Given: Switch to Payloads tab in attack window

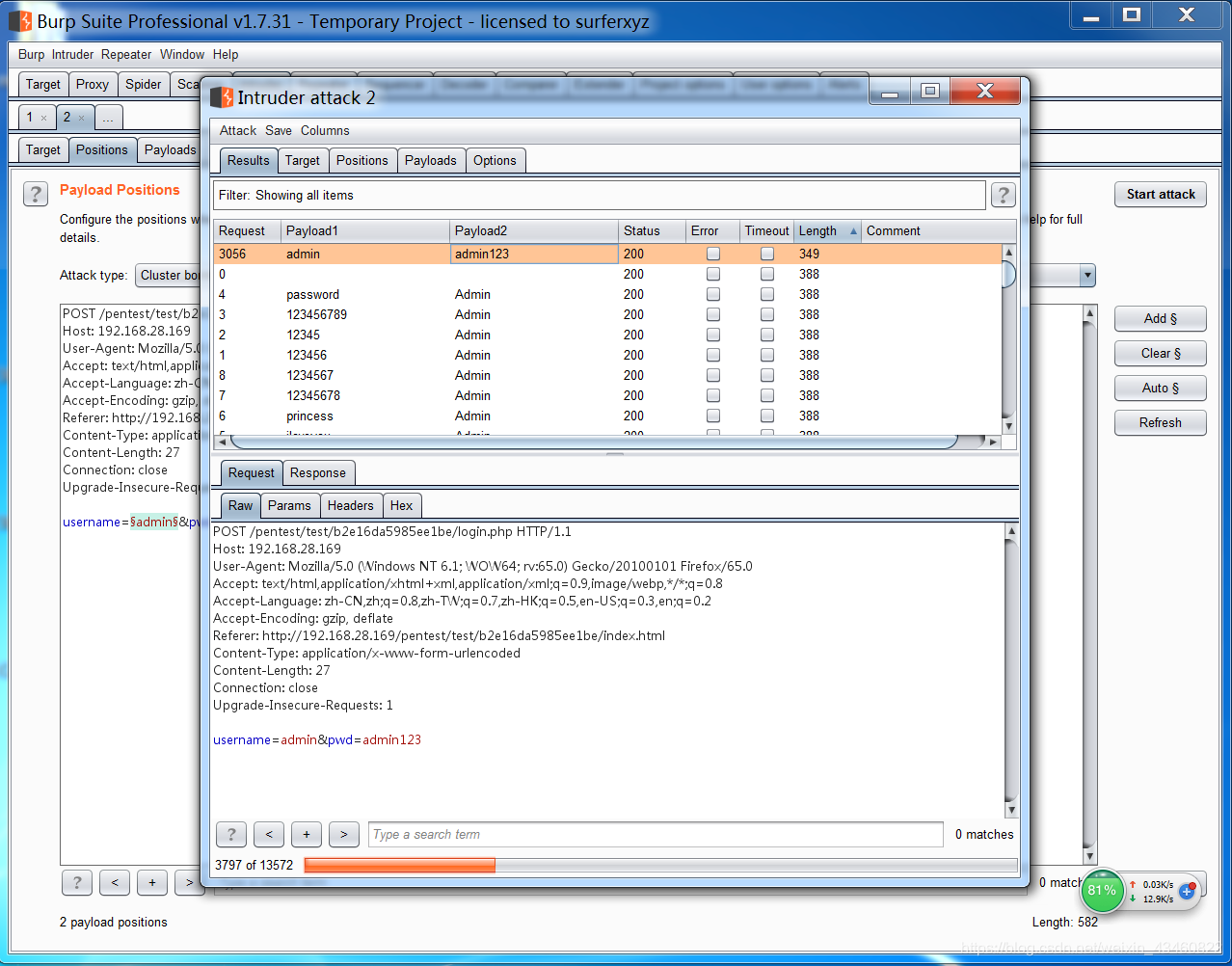Looking at the screenshot, I should pos(431,160).
